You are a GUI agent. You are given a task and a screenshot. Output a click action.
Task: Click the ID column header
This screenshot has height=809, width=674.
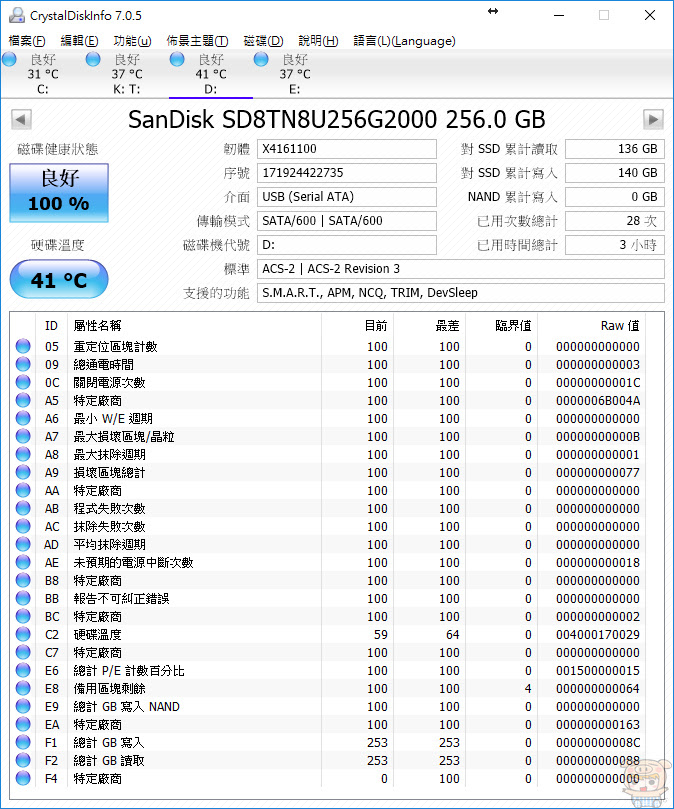[51, 326]
